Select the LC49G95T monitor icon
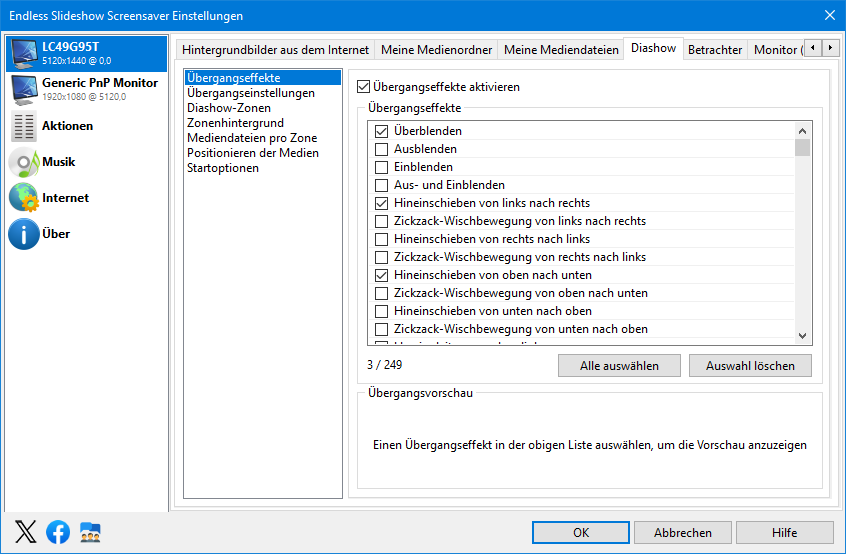 coord(24,53)
